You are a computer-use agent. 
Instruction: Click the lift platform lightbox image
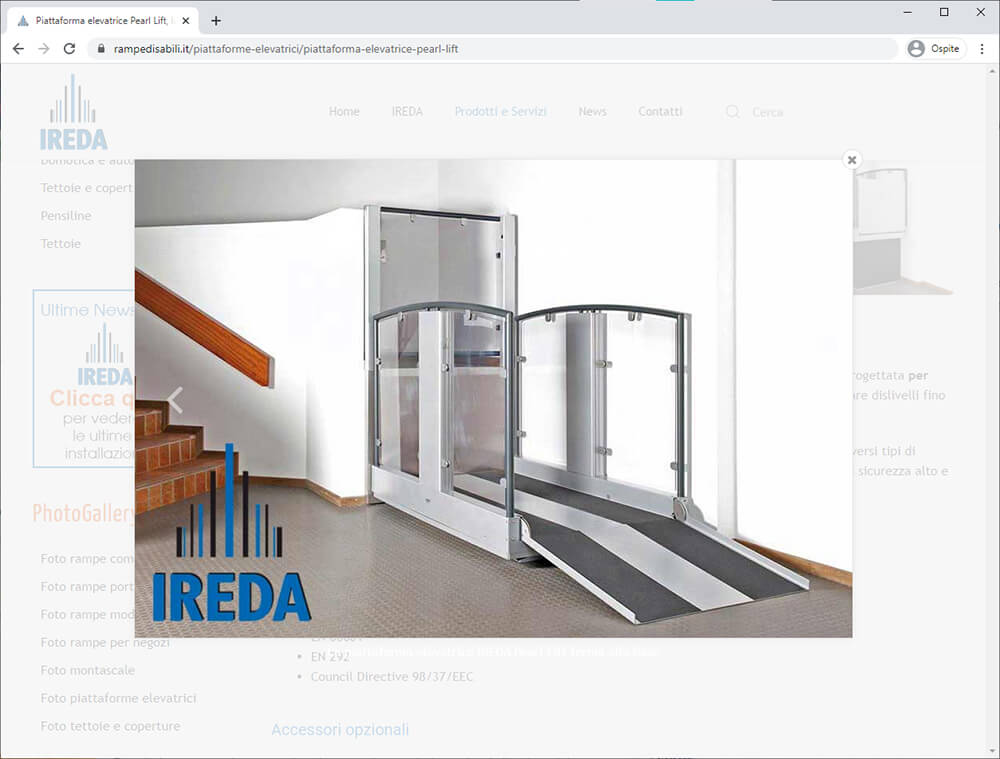coord(493,398)
